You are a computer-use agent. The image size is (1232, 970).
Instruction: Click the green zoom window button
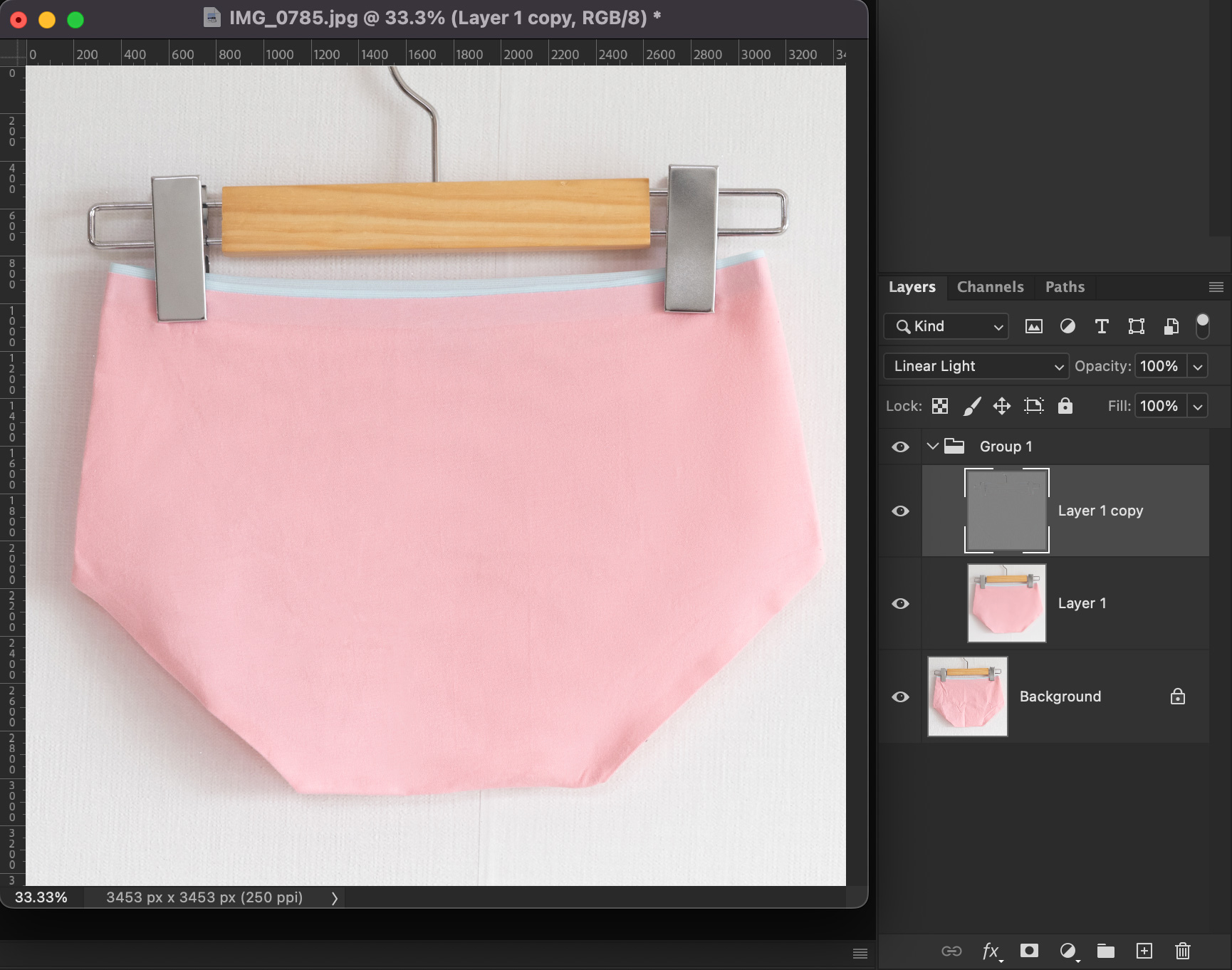75,20
